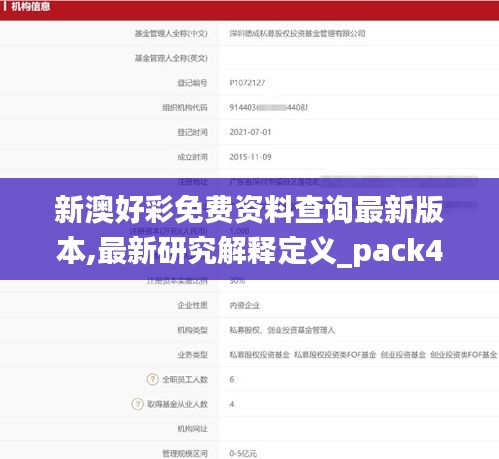Click the 机构网址 label
Image resolution: width=499 pixels, height=459 pixels.
point(192,429)
